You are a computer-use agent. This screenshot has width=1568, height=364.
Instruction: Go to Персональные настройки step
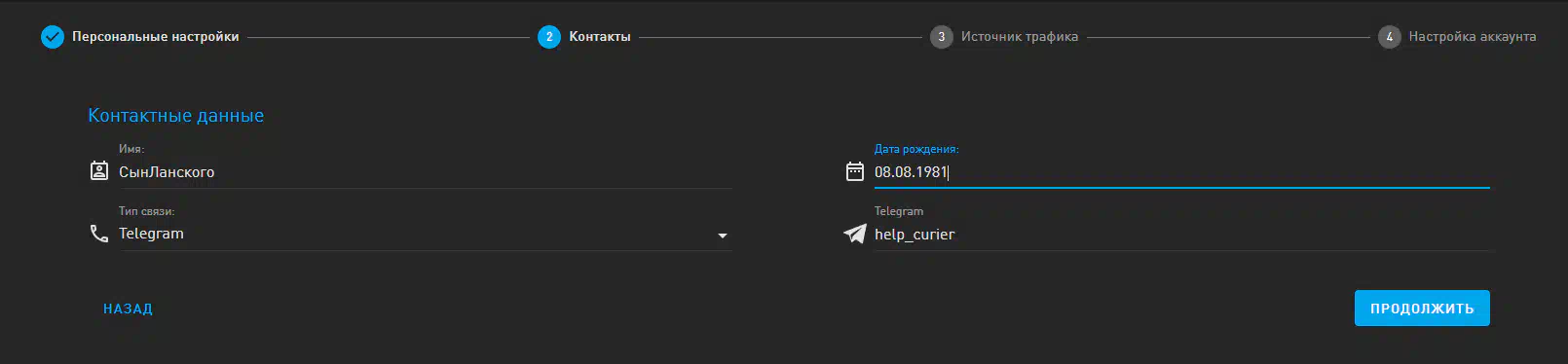coord(156,37)
